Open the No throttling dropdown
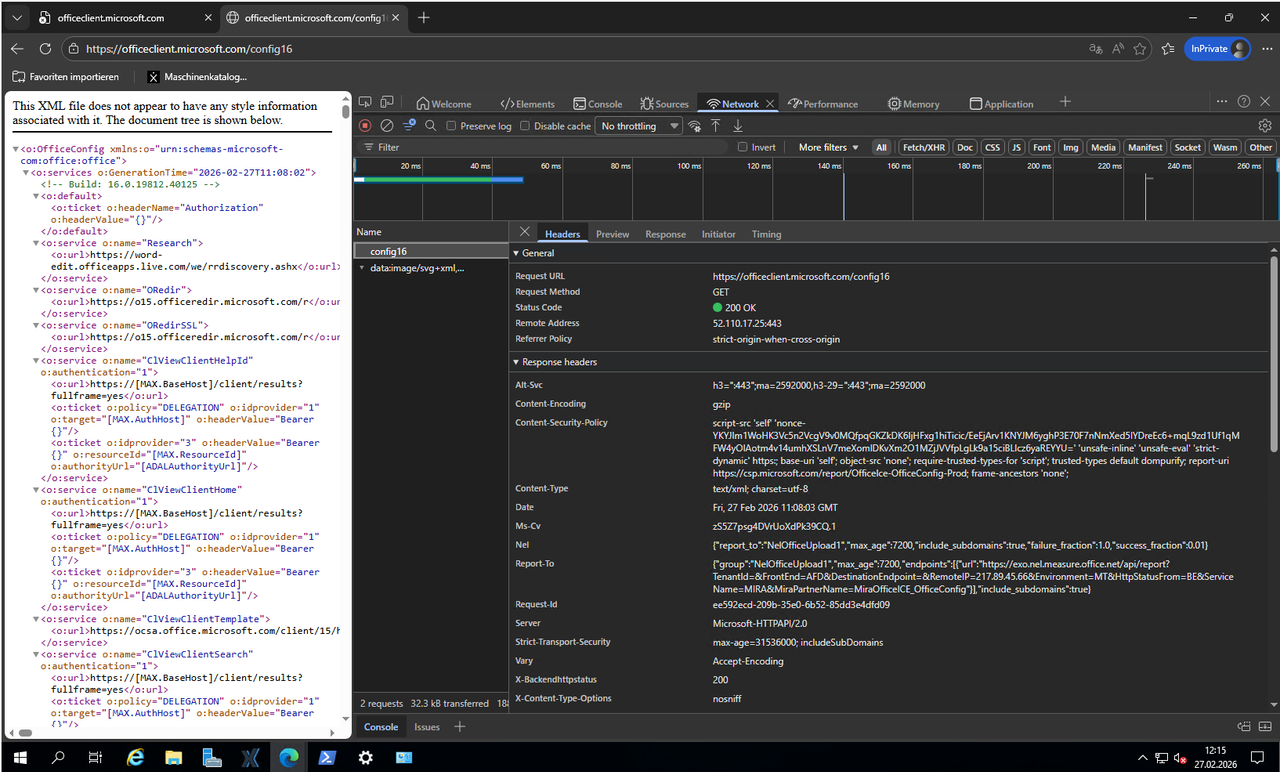Viewport: 1280px width, 772px height. click(x=638, y=126)
